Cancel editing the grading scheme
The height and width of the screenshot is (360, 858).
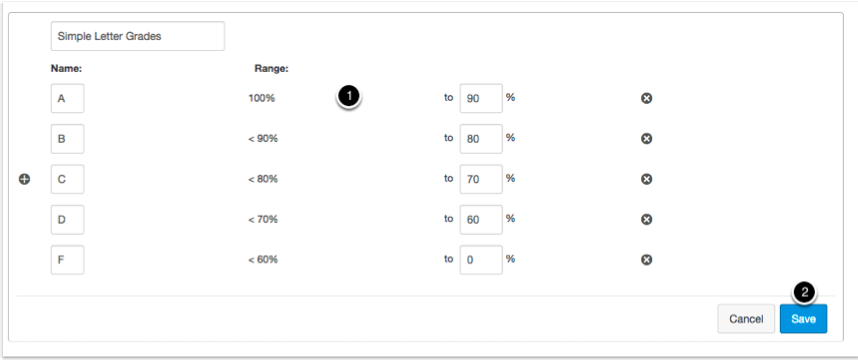click(746, 319)
